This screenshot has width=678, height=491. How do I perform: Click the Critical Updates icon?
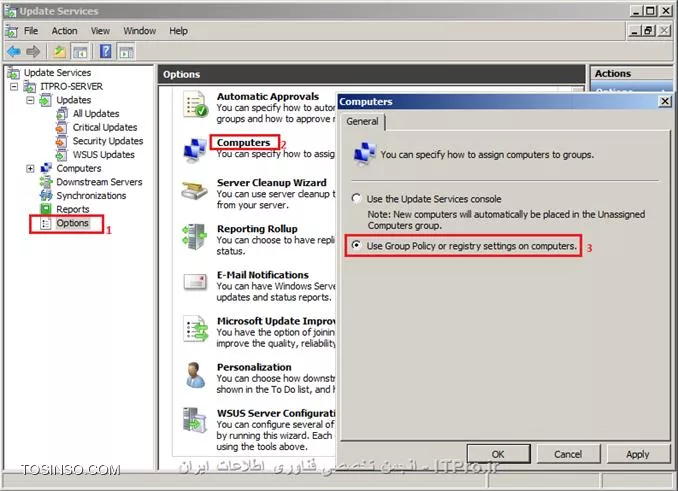tap(61, 128)
